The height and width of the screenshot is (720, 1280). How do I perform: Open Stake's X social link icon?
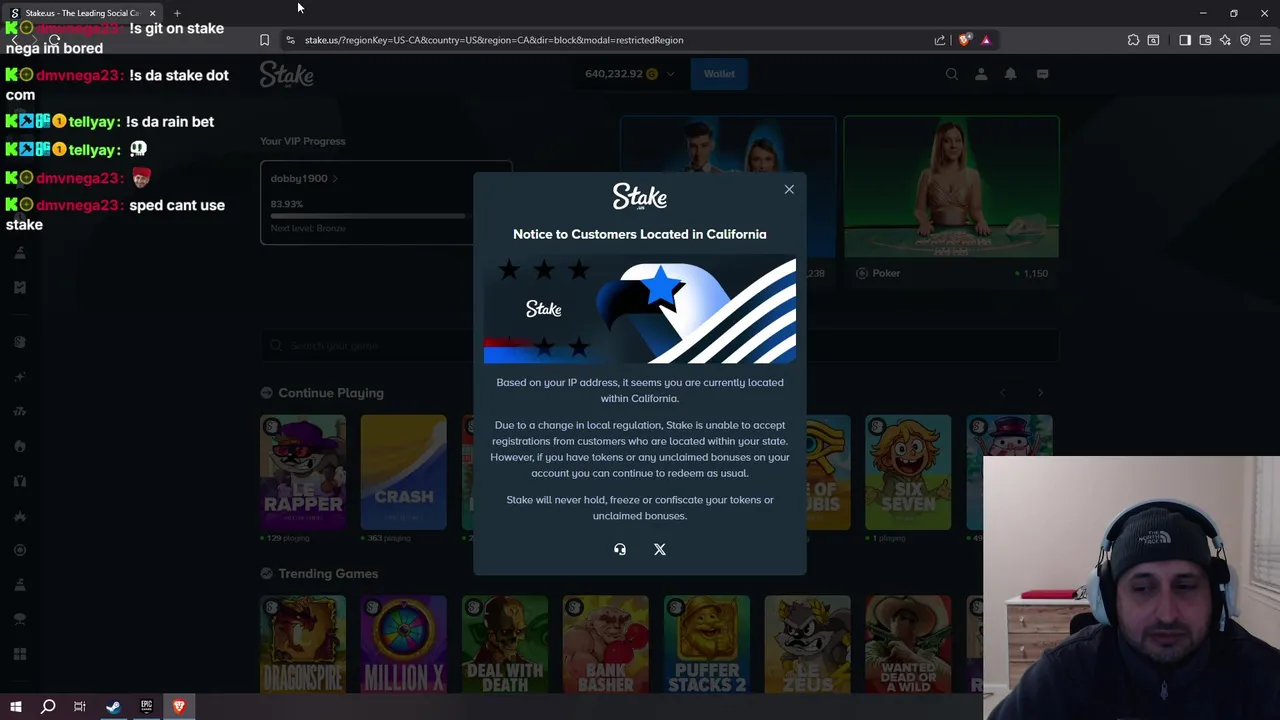pyautogui.click(x=660, y=549)
